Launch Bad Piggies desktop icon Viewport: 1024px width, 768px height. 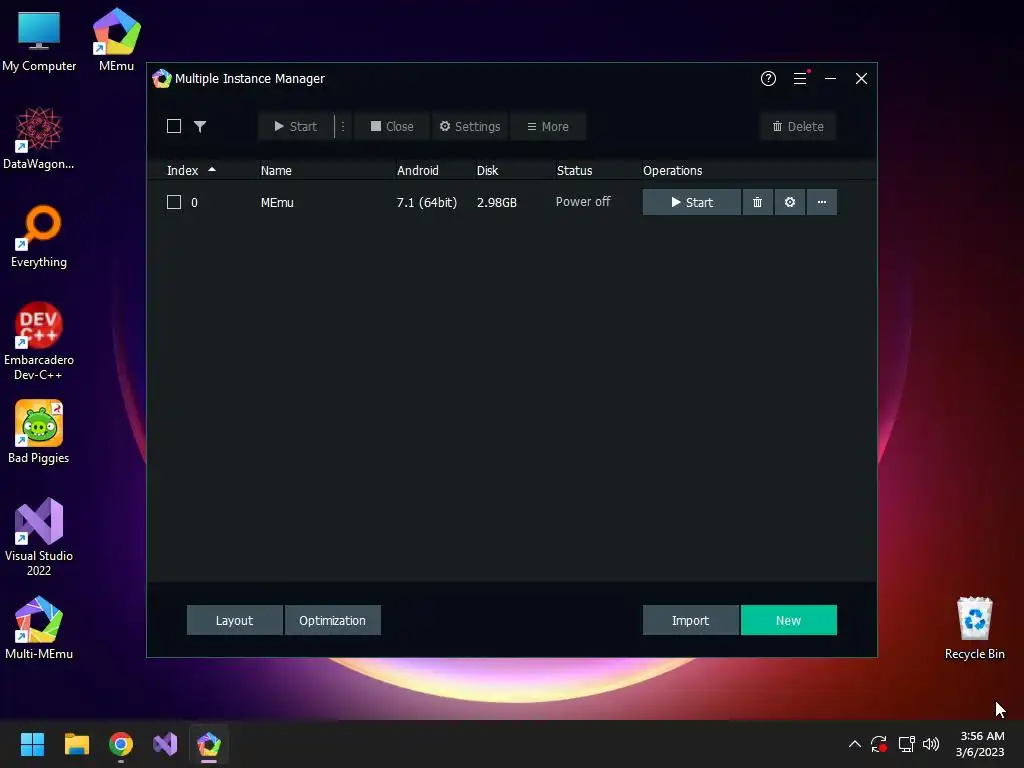[x=39, y=432]
